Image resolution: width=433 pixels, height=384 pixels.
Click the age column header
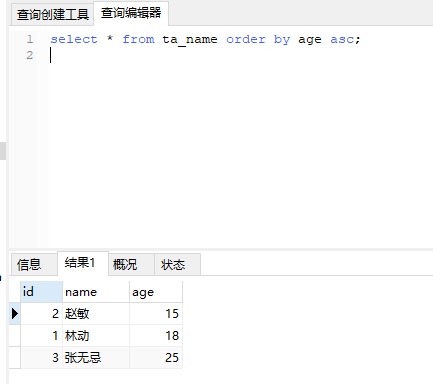point(156,292)
